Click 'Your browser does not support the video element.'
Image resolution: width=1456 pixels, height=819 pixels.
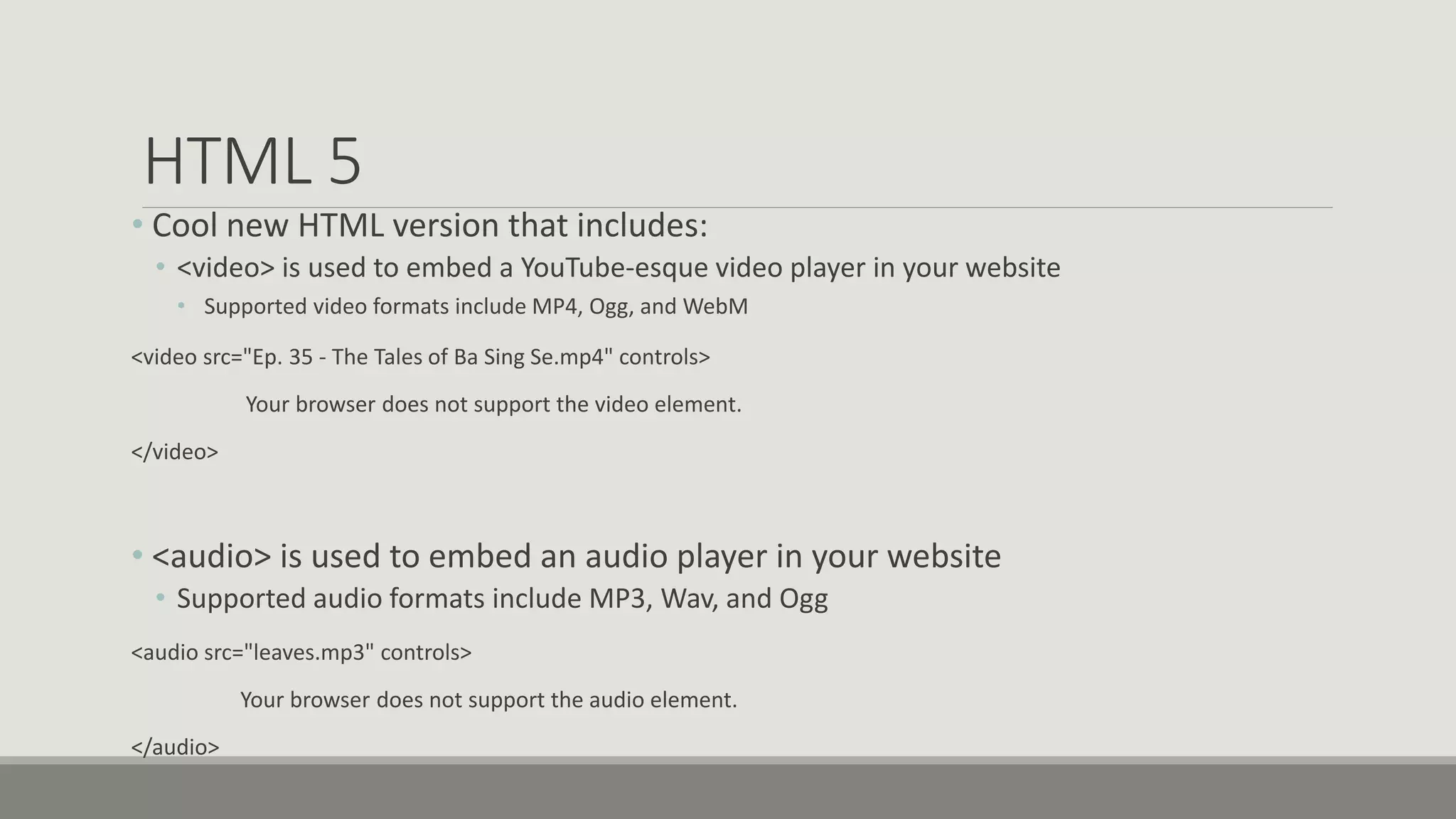[493, 405]
